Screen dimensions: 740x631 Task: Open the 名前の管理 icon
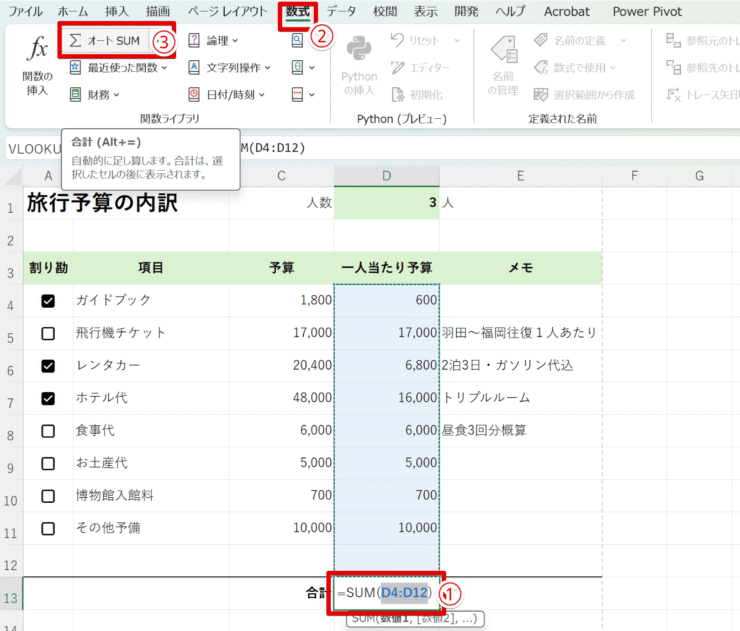coord(503,65)
